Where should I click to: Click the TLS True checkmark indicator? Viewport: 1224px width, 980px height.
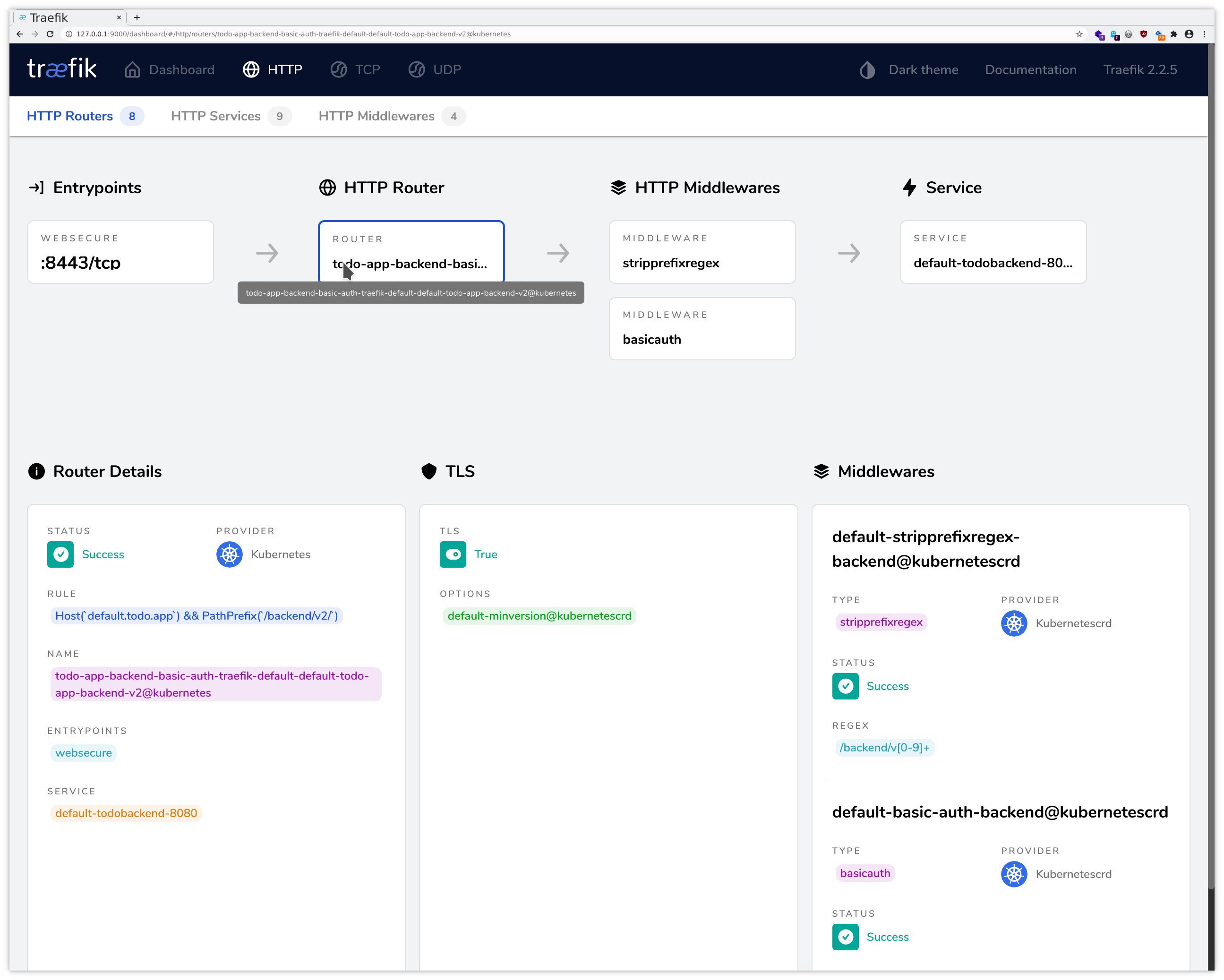[x=453, y=554]
